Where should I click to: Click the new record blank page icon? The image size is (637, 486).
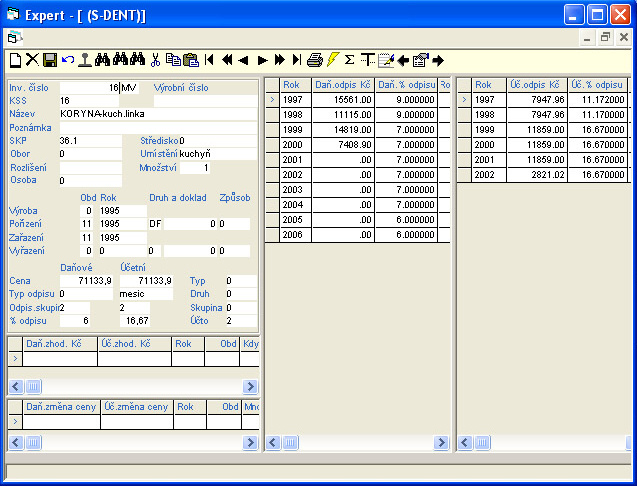[x=14, y=60]
